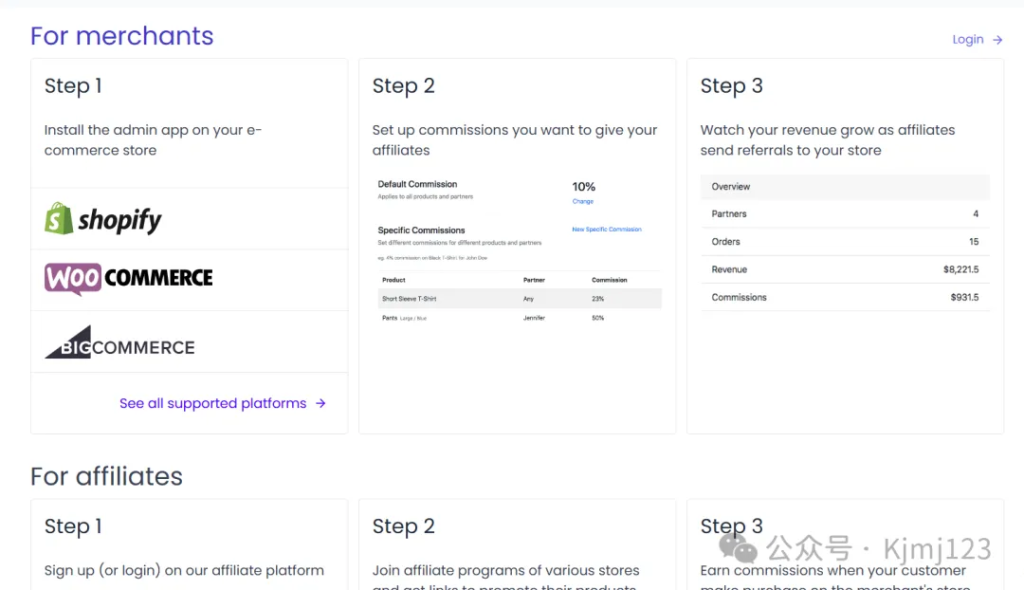The image size is (1024, 590).
Task: Click the For affiliates heading
Action: (x=106, y=476)
